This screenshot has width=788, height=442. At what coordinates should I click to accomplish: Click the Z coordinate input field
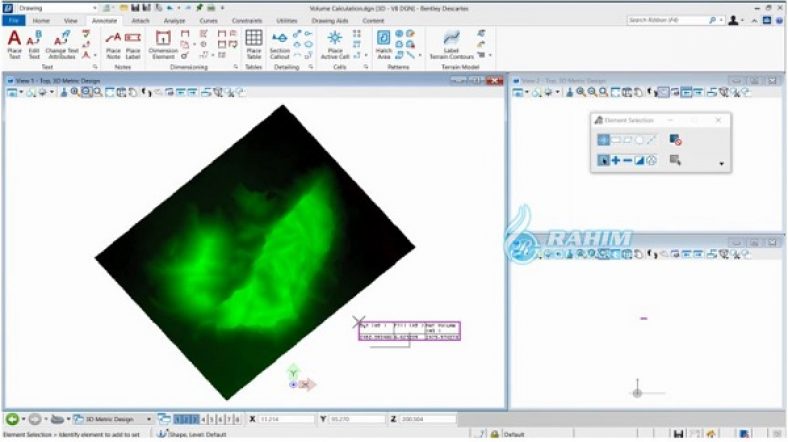(427, 419)
